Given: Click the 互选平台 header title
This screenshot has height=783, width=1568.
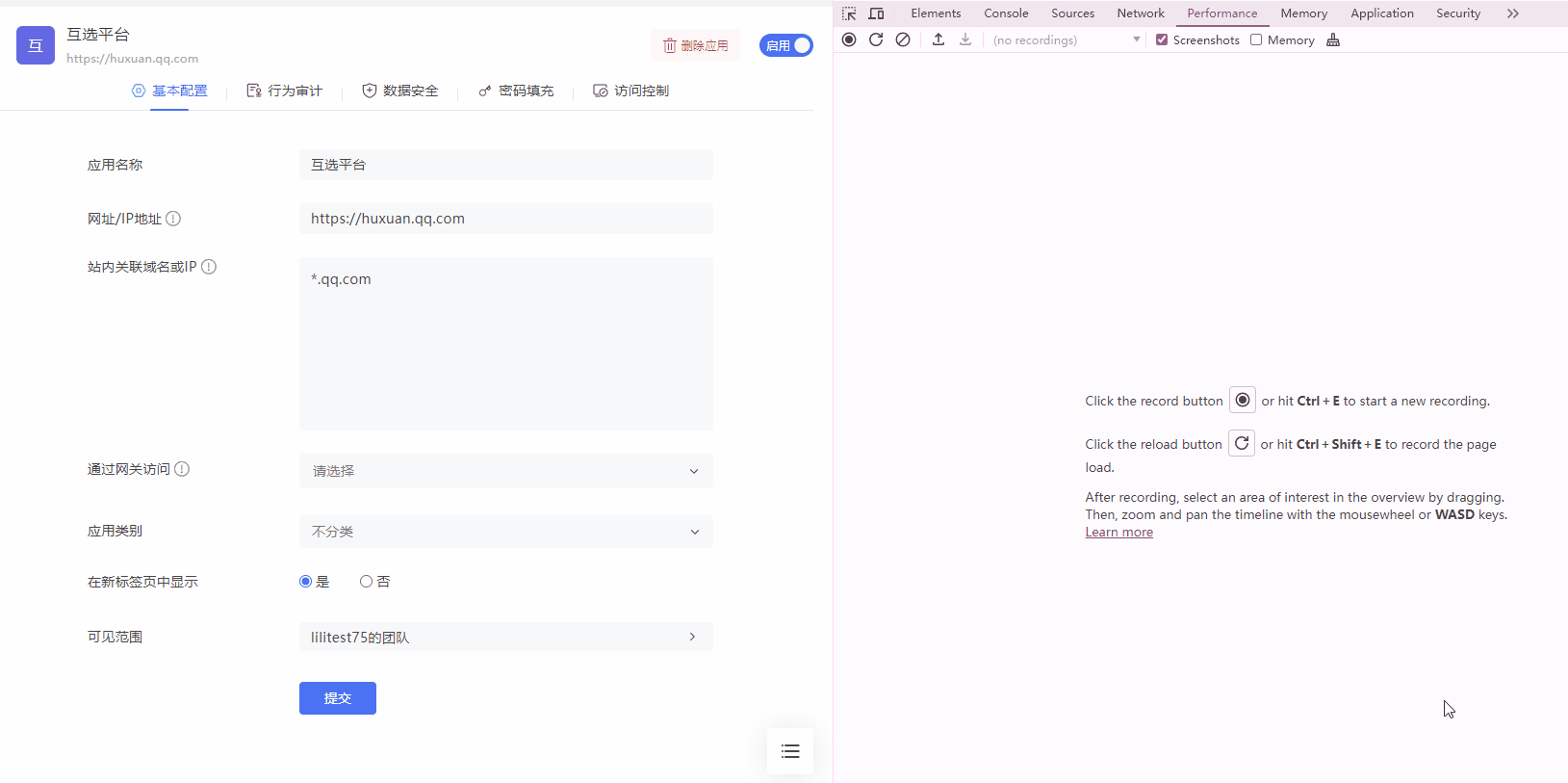Looking at the screenshot, I should pos(98,35).
